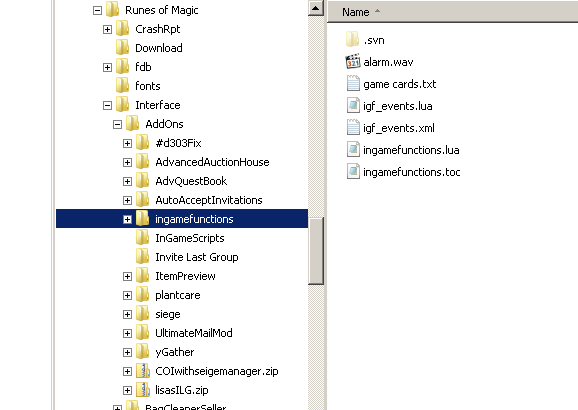Collapse the Interface folder node

[x=107, y=105]
